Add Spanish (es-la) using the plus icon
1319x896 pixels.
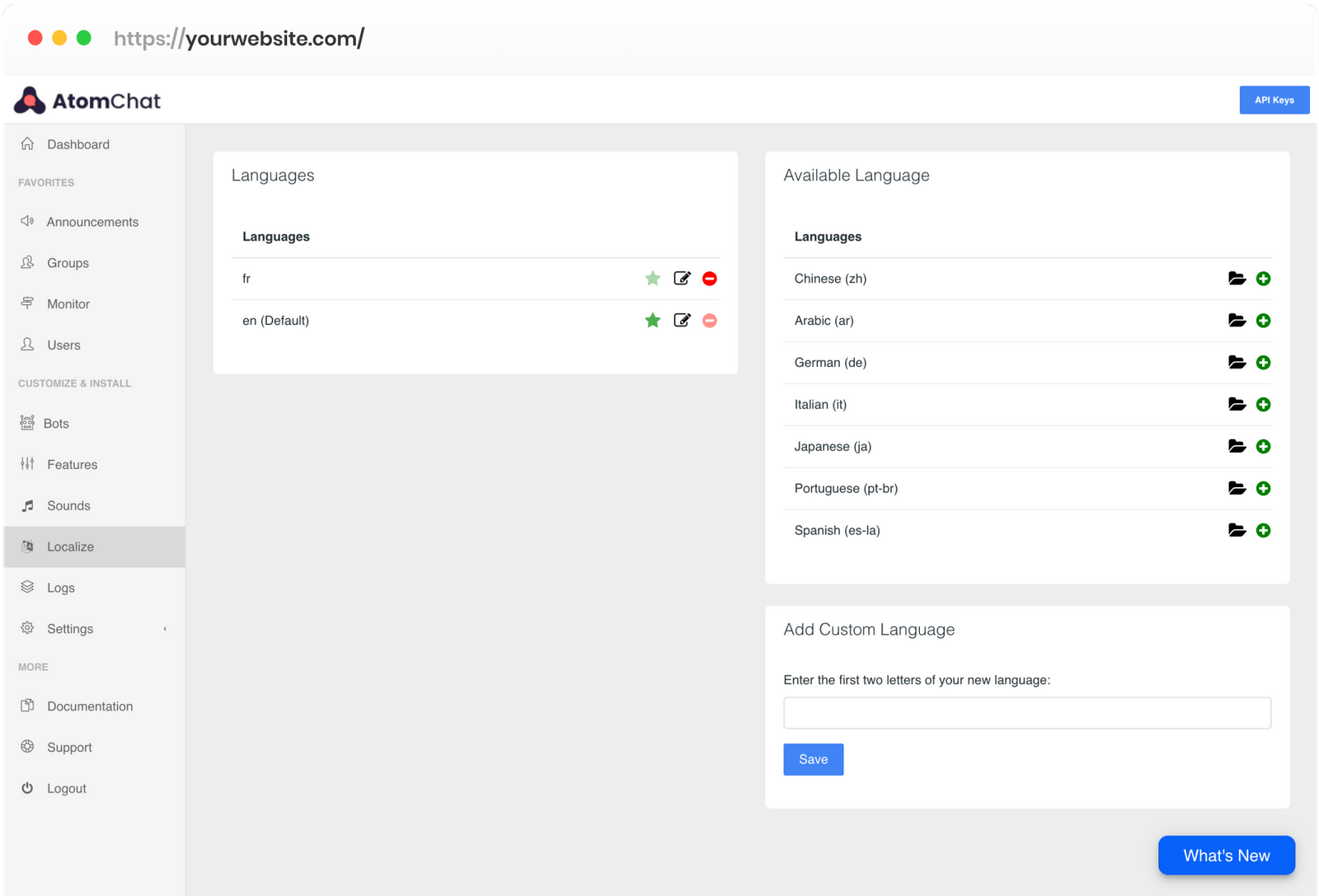point(1263,530)
